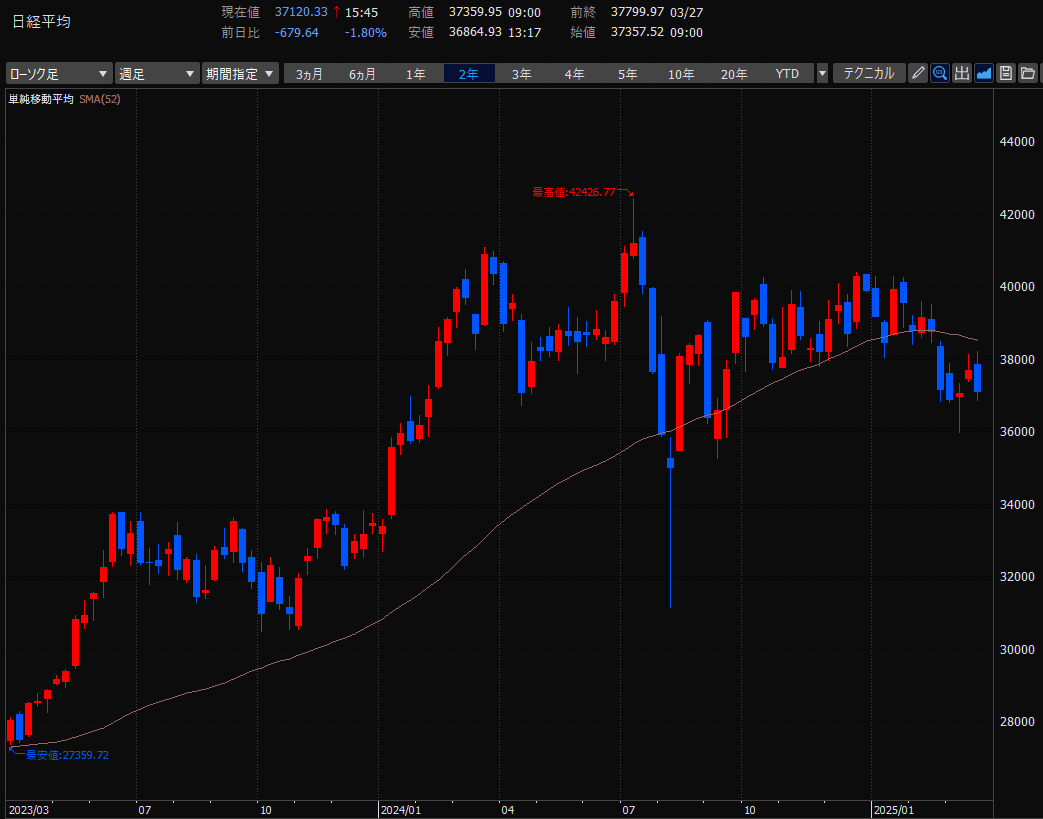Select the 3年 period tab
The height and width of the screenshot is (819, 1043).
click(522, 74)
